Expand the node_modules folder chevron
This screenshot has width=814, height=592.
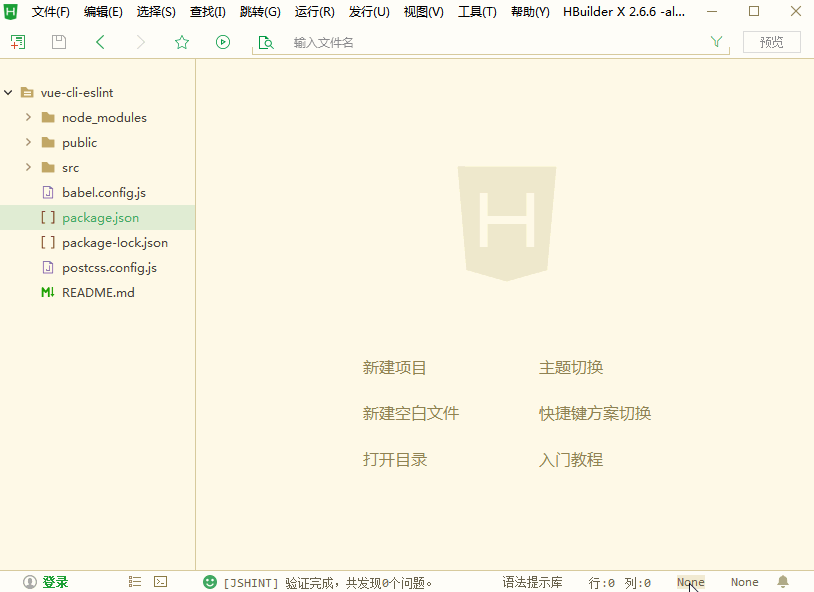(x=29, y=117)
